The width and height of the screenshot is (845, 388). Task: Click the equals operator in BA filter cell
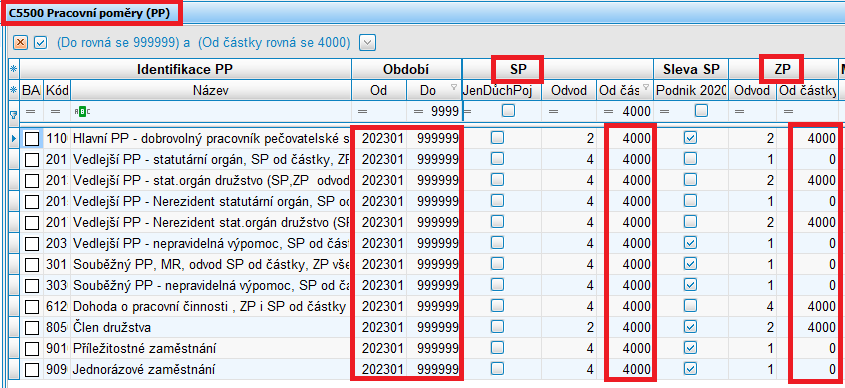(x=30, y=112)
